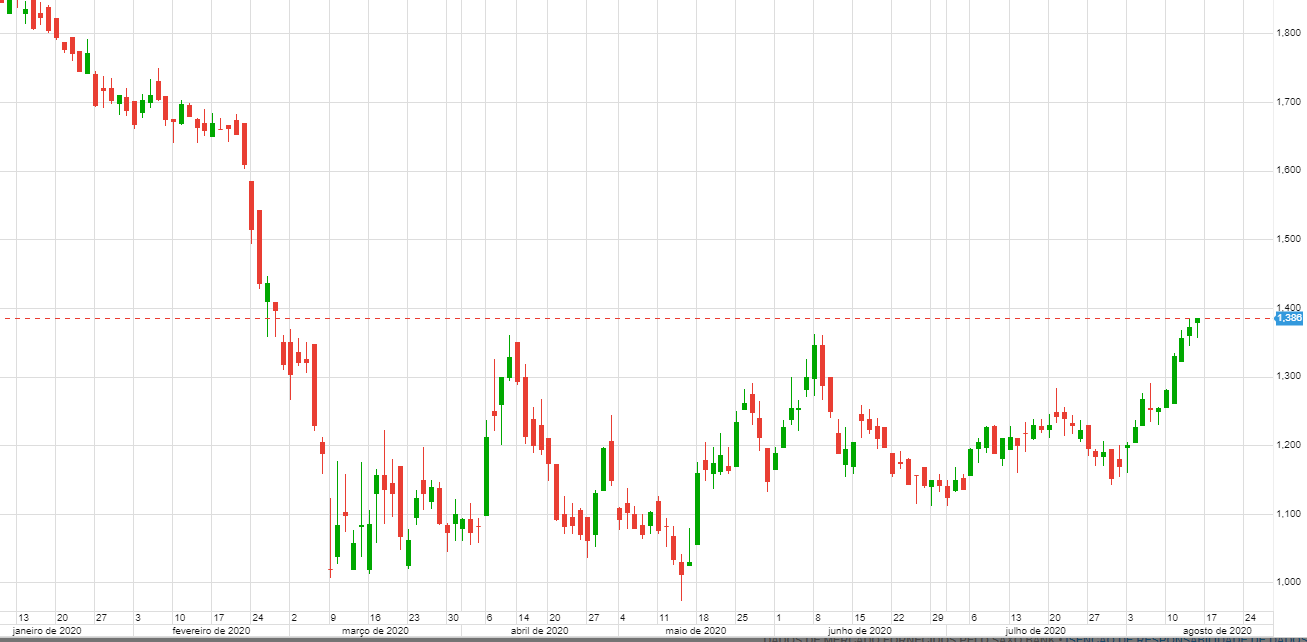The width and height of the screenshot is (1307, 642).
Task: Click the day label 9 in March
Action: pos(332,617)
